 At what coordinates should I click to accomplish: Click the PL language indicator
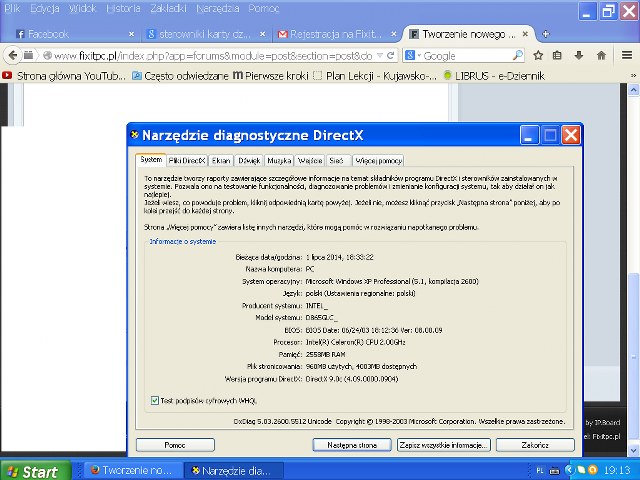pos(540,471)
